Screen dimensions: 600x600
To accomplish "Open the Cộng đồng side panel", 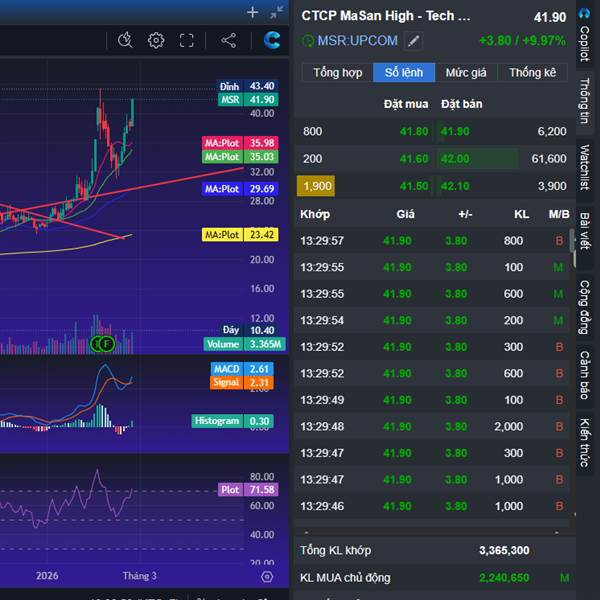I will tap(584, 307).
